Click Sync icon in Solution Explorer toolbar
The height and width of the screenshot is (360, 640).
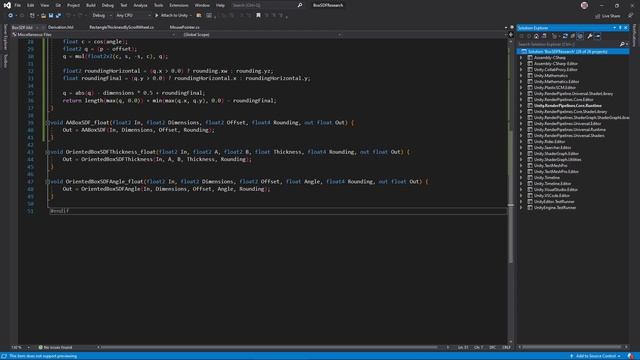coord(565,36)
